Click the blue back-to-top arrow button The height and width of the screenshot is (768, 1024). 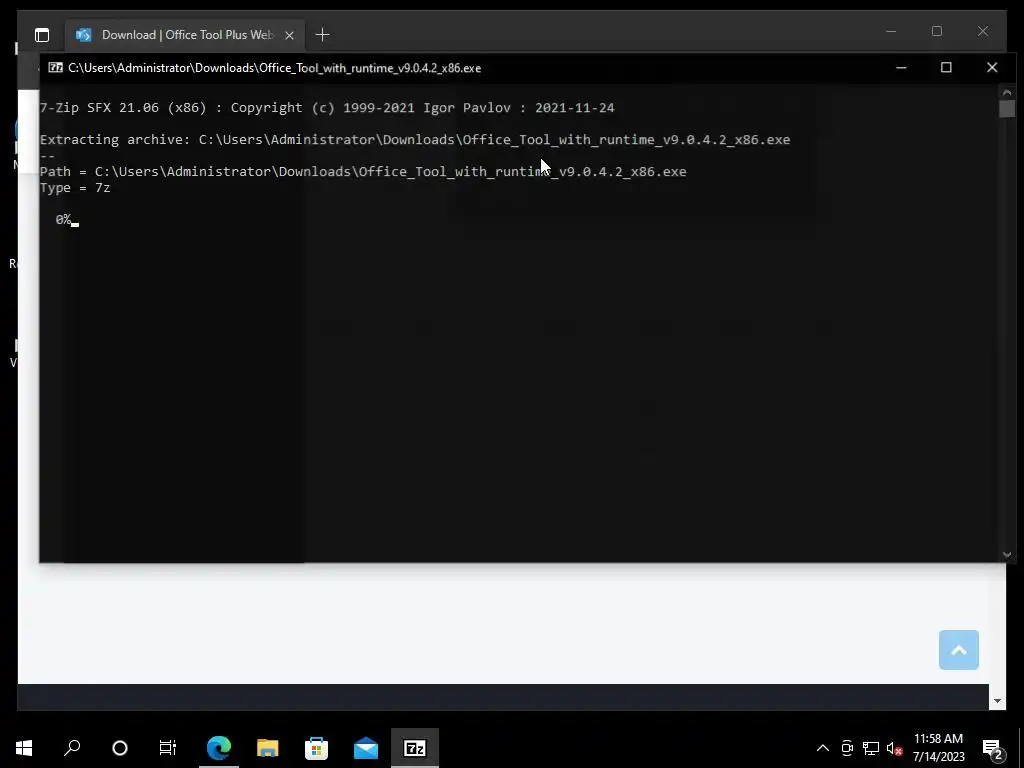coord(958,650)
